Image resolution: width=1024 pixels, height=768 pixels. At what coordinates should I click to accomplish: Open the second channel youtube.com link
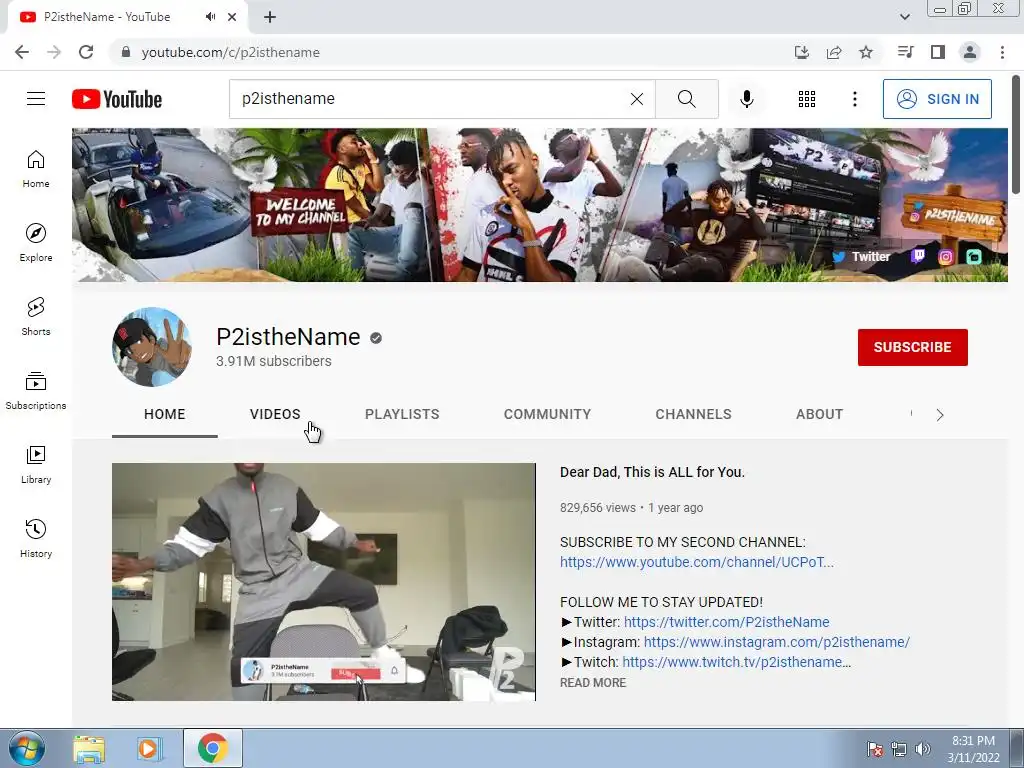click(697, 562)
